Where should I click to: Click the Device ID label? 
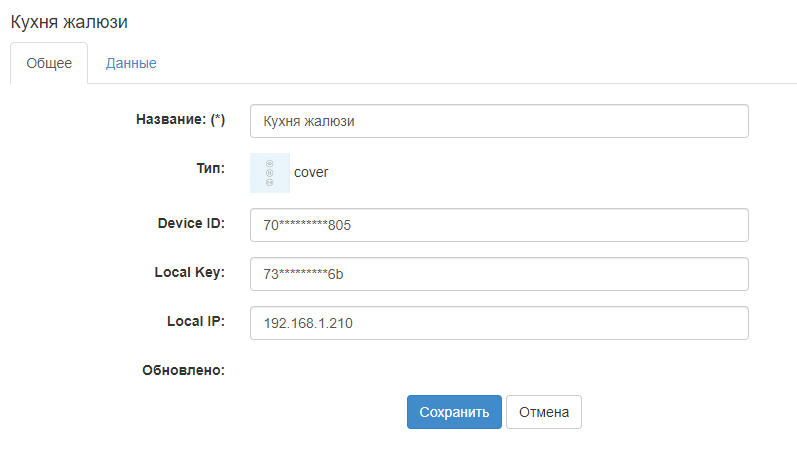point(191,223)
